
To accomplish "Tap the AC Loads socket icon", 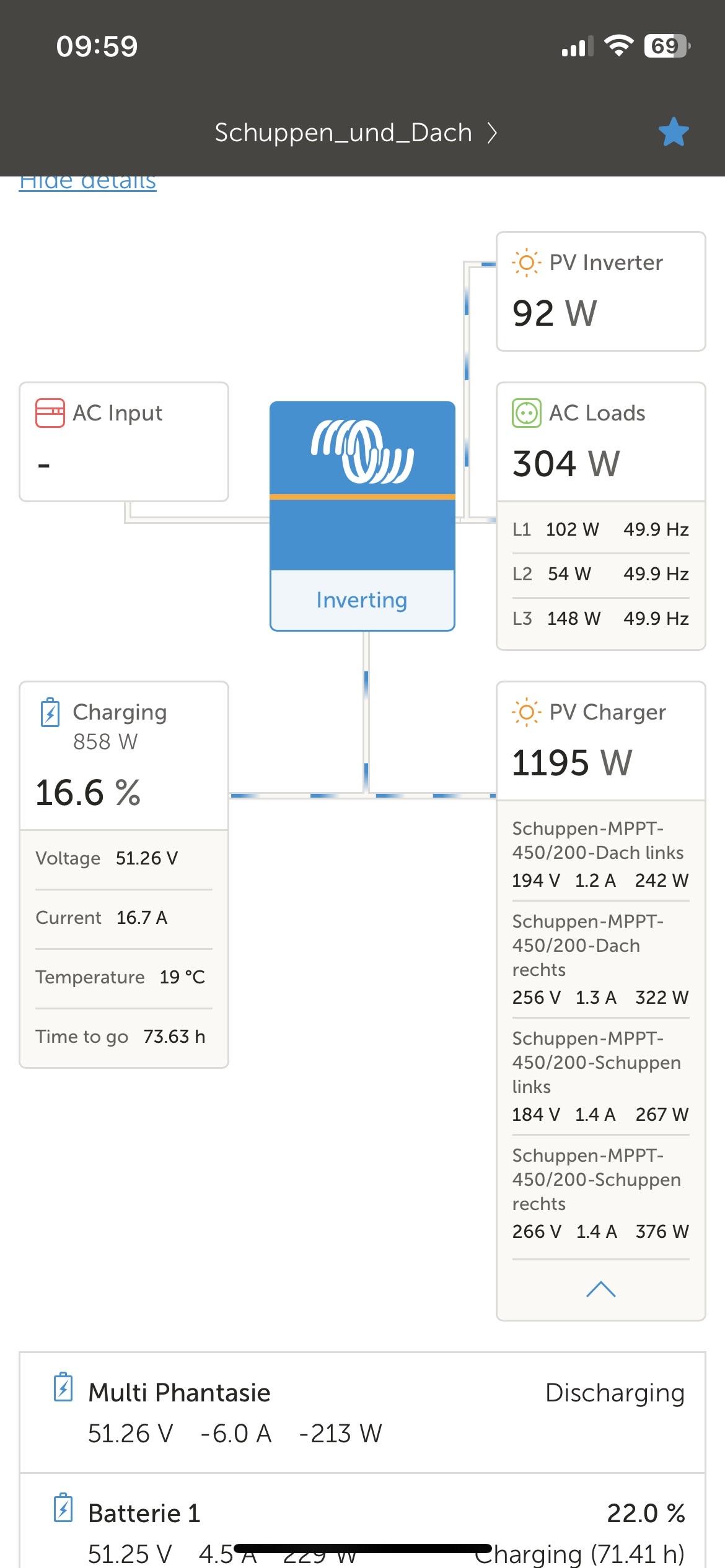I will (x=526, y=413).
